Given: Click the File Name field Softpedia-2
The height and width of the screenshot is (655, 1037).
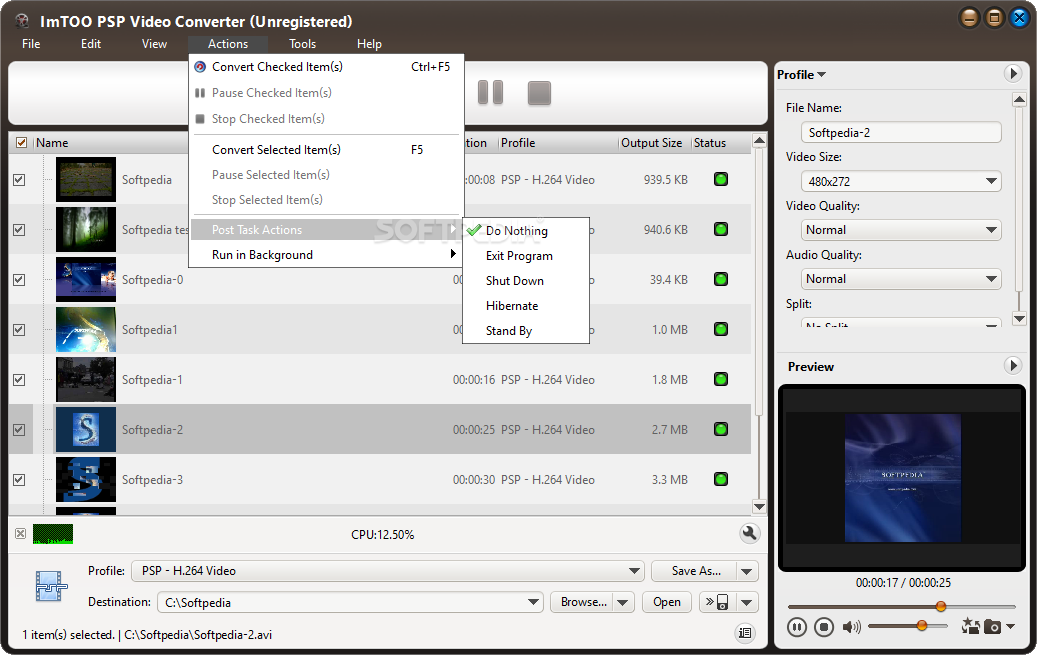Looking at the screenshot, I should pyautogui.click(x=901, y=132).
